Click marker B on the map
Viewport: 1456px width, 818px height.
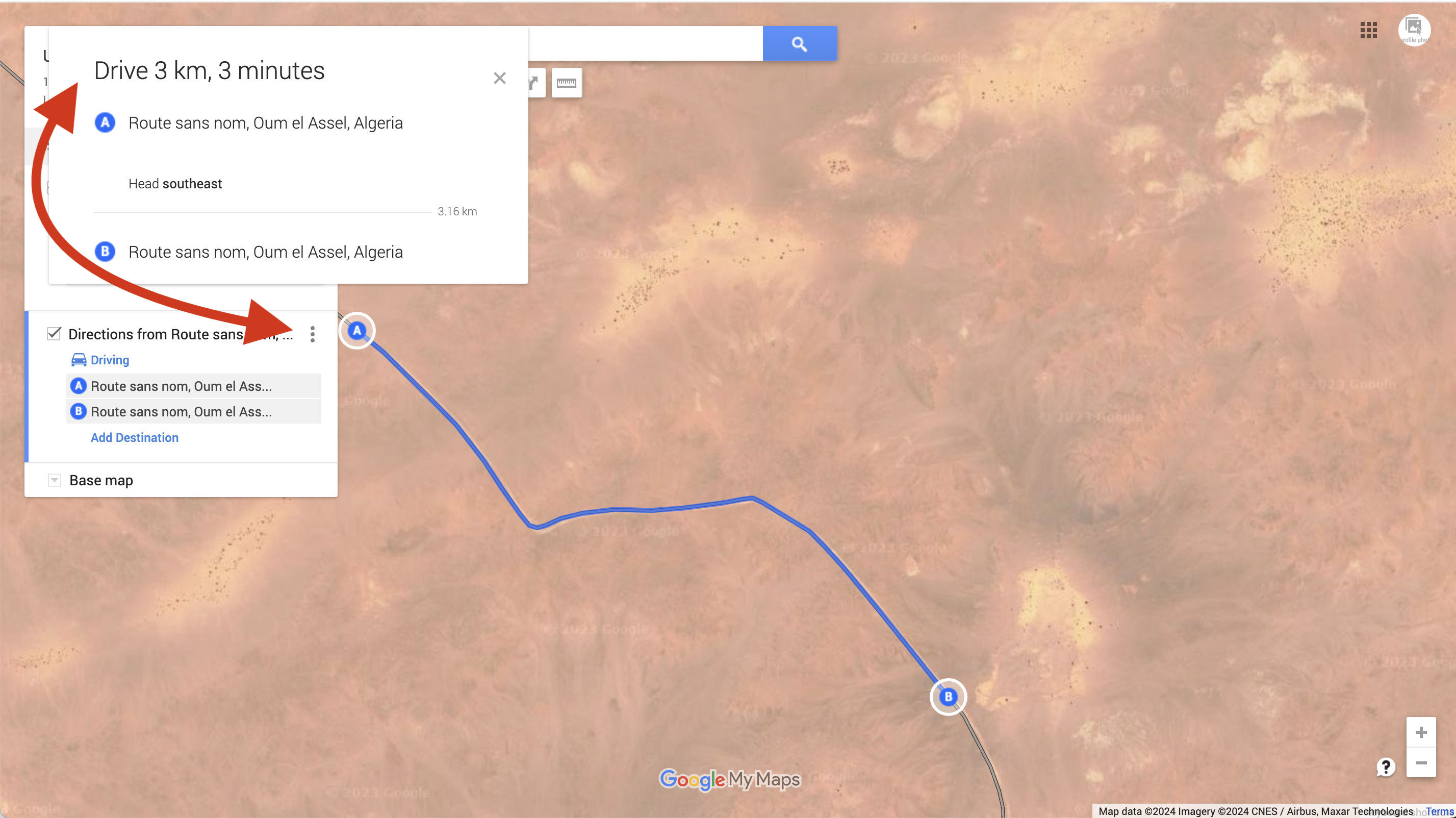click(x=948, y=697)
